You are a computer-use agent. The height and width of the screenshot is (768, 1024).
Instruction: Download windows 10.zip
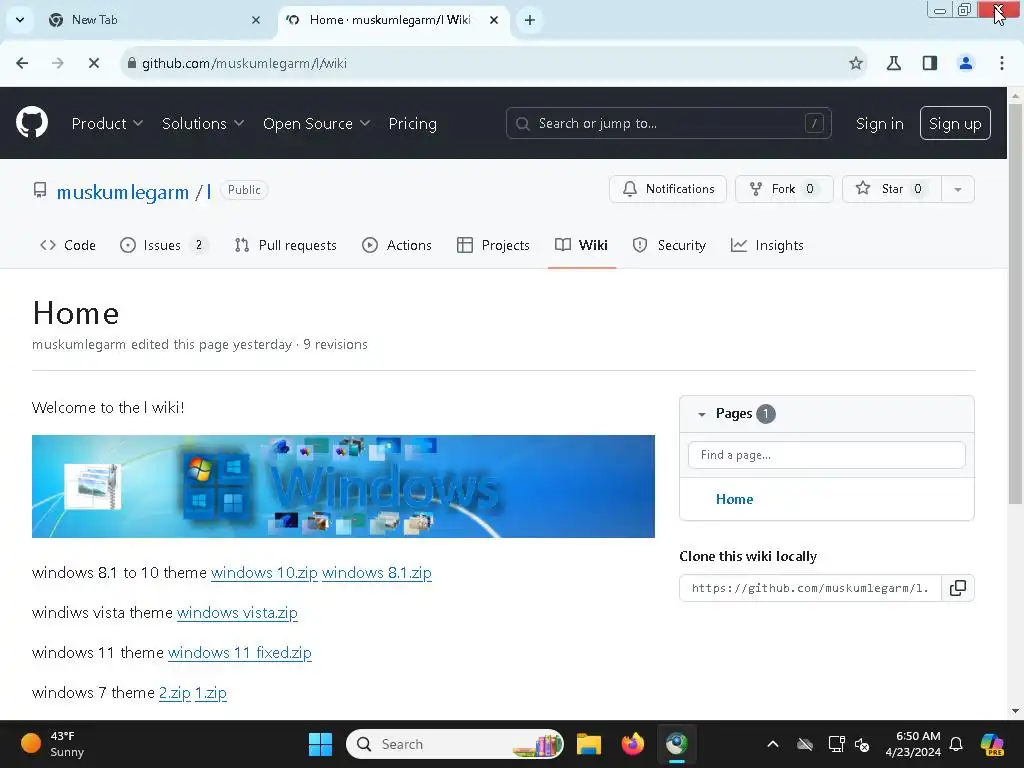pyautogui.click(x=264, y=573)
